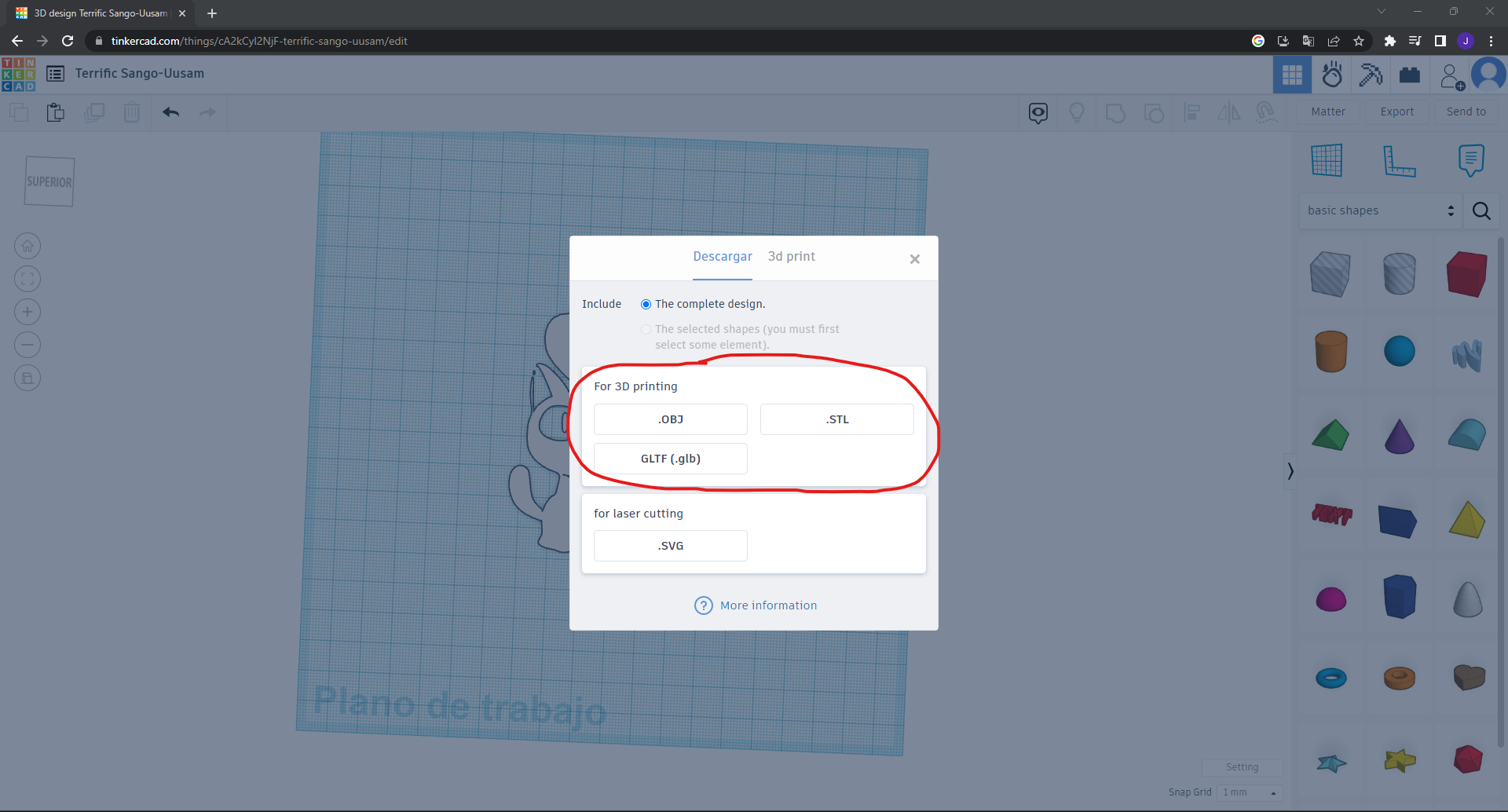Select the Ruler tool
This screenshot has height=812, width=1508.
[1399, 160]
